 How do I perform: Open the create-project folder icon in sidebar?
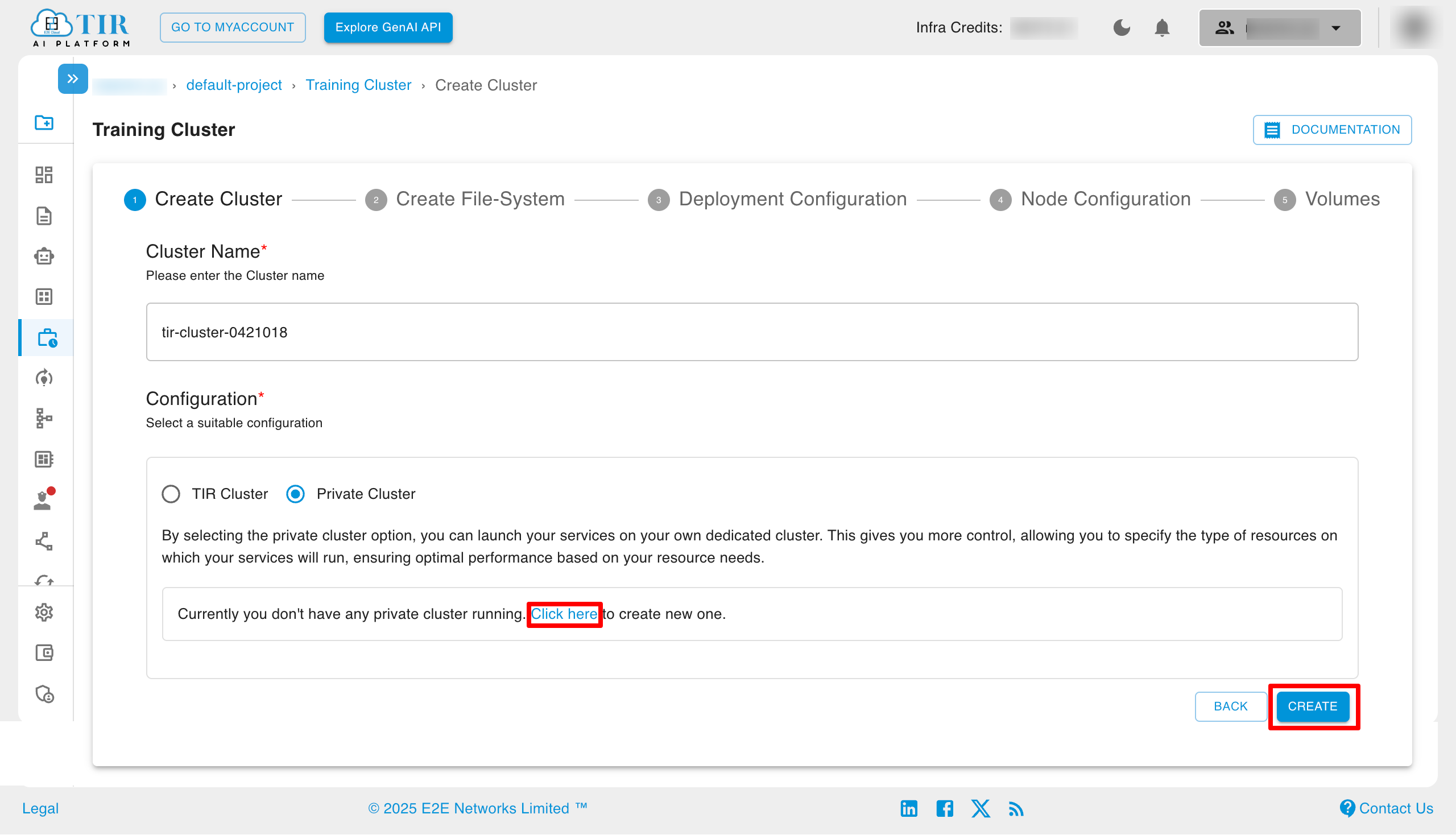pos(44,123)
